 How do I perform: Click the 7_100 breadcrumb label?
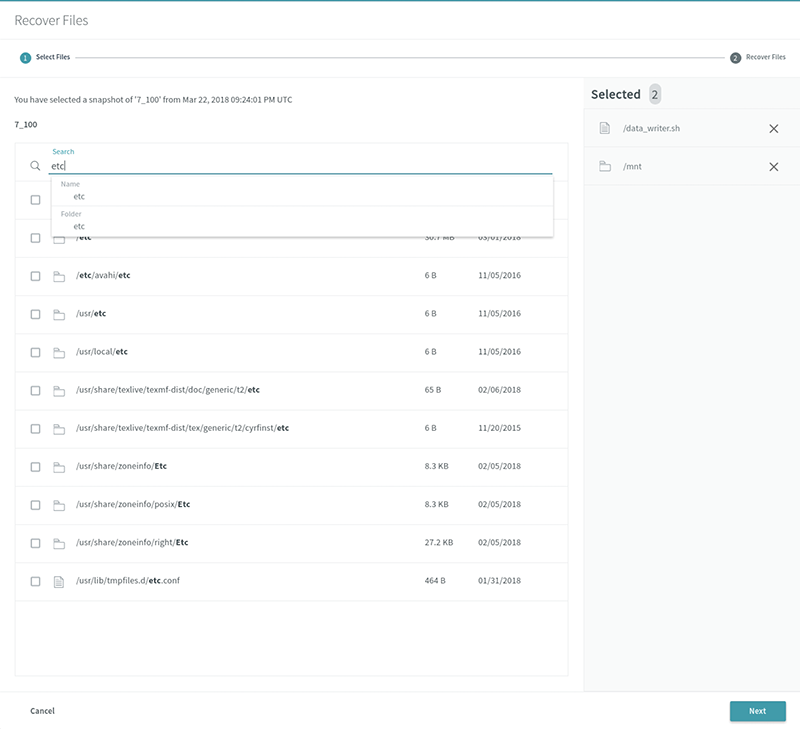(x=26, y=124)
